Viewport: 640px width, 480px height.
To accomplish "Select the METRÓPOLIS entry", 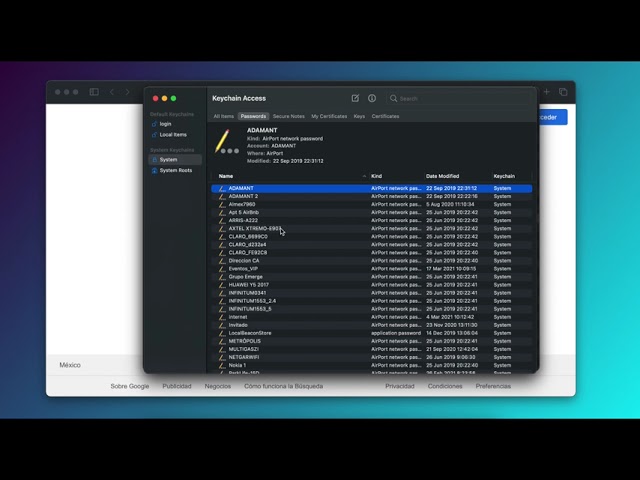I will coord(371,341).
